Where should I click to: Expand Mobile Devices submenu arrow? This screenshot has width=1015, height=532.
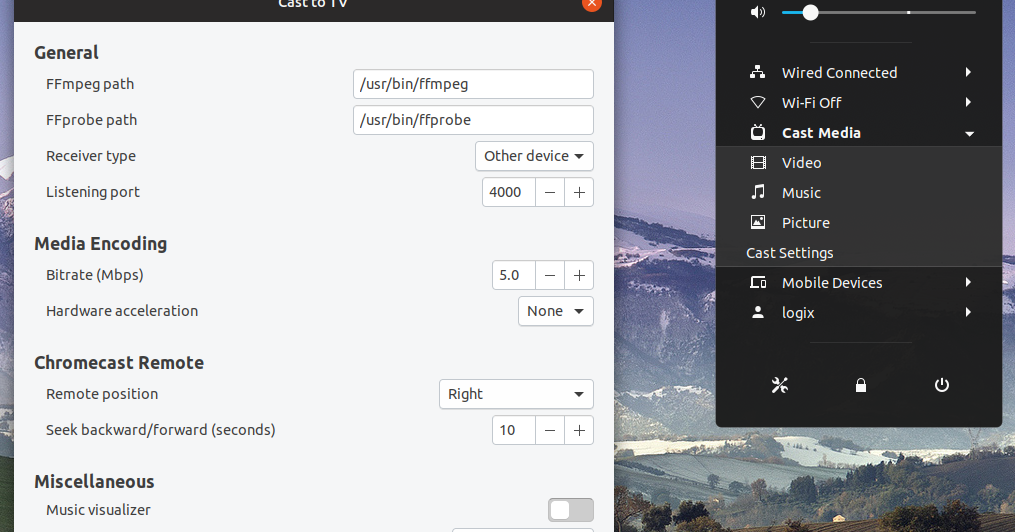[x=968, y=282]
